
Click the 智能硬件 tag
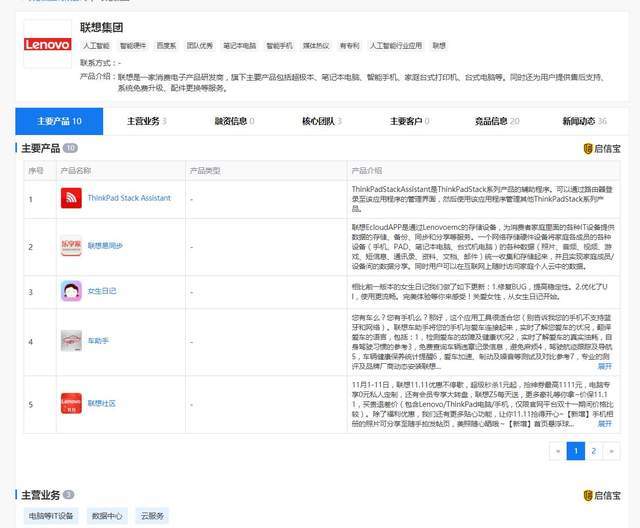133,46
